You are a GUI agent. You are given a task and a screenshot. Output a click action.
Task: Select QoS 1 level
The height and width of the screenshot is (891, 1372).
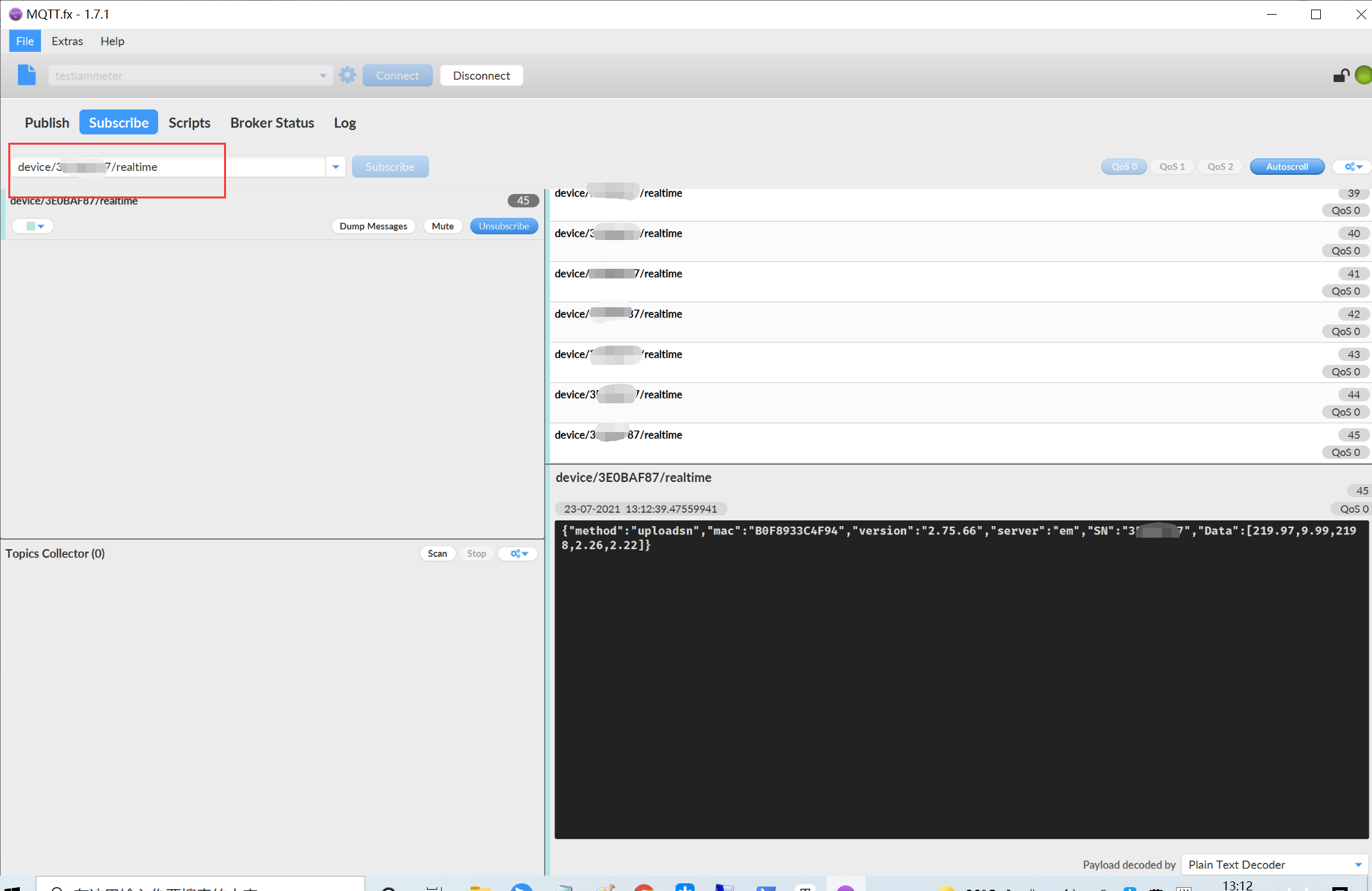pyautogui.click(x=1172, y=166)
